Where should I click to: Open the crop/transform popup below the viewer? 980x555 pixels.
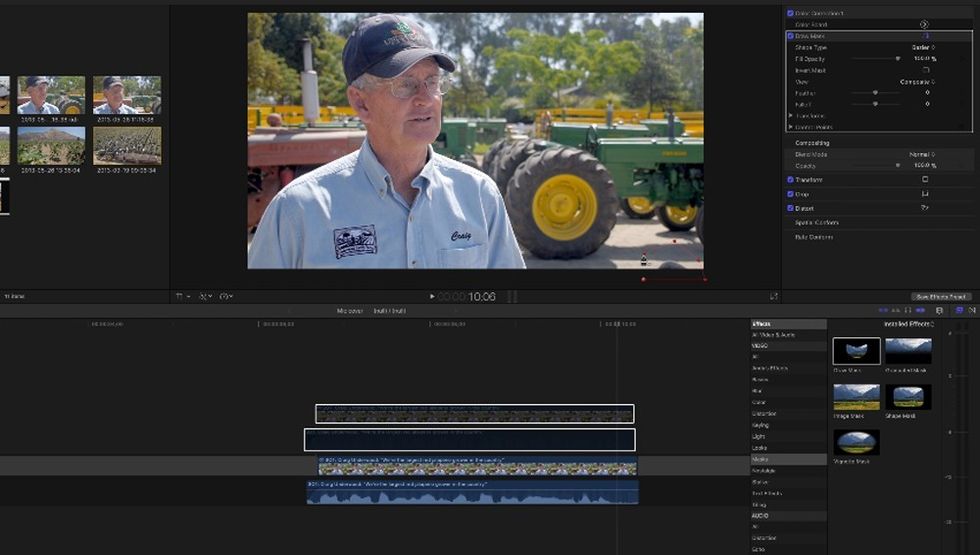(x=182, y=296)
